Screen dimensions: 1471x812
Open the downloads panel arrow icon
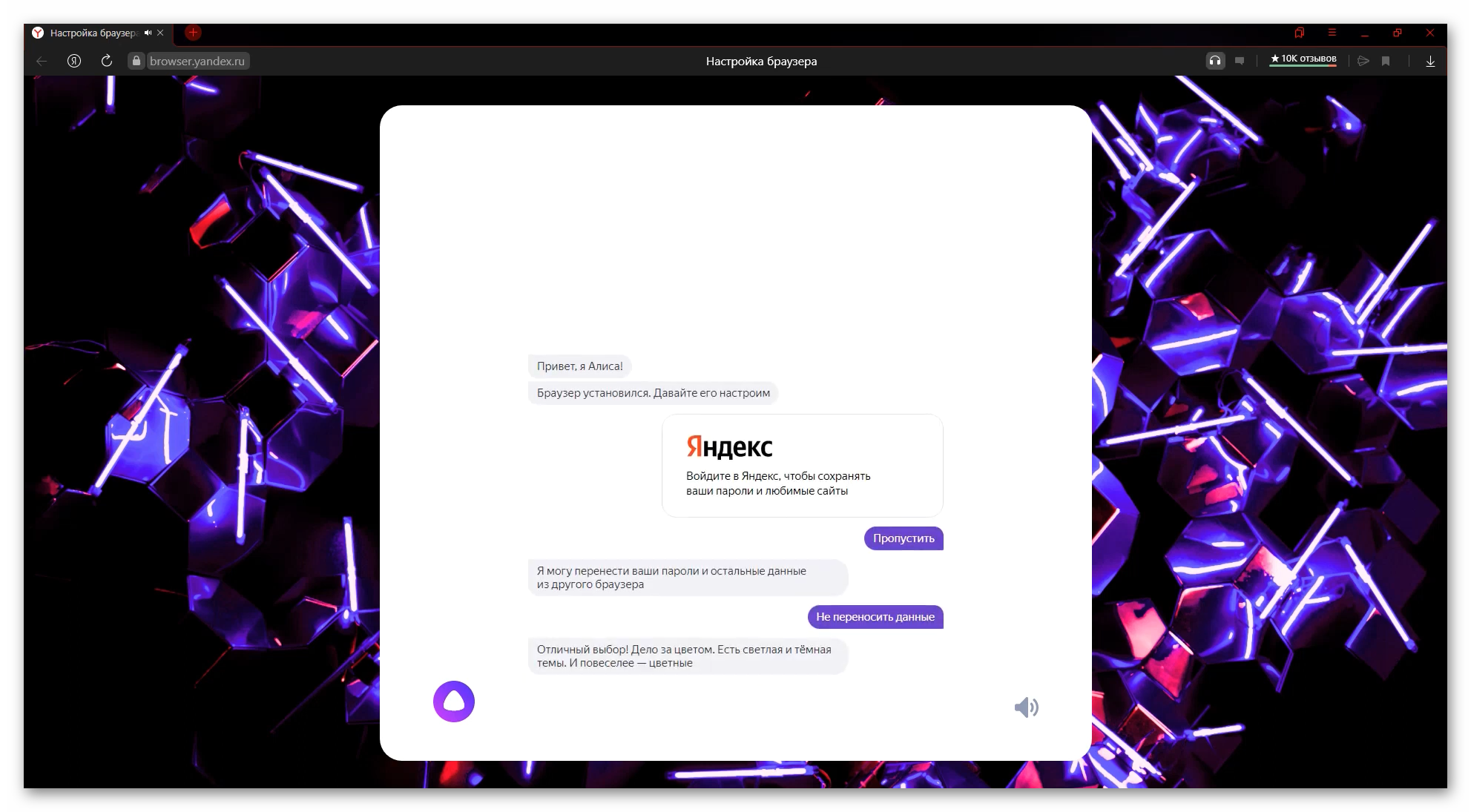tap(1430, 61)
